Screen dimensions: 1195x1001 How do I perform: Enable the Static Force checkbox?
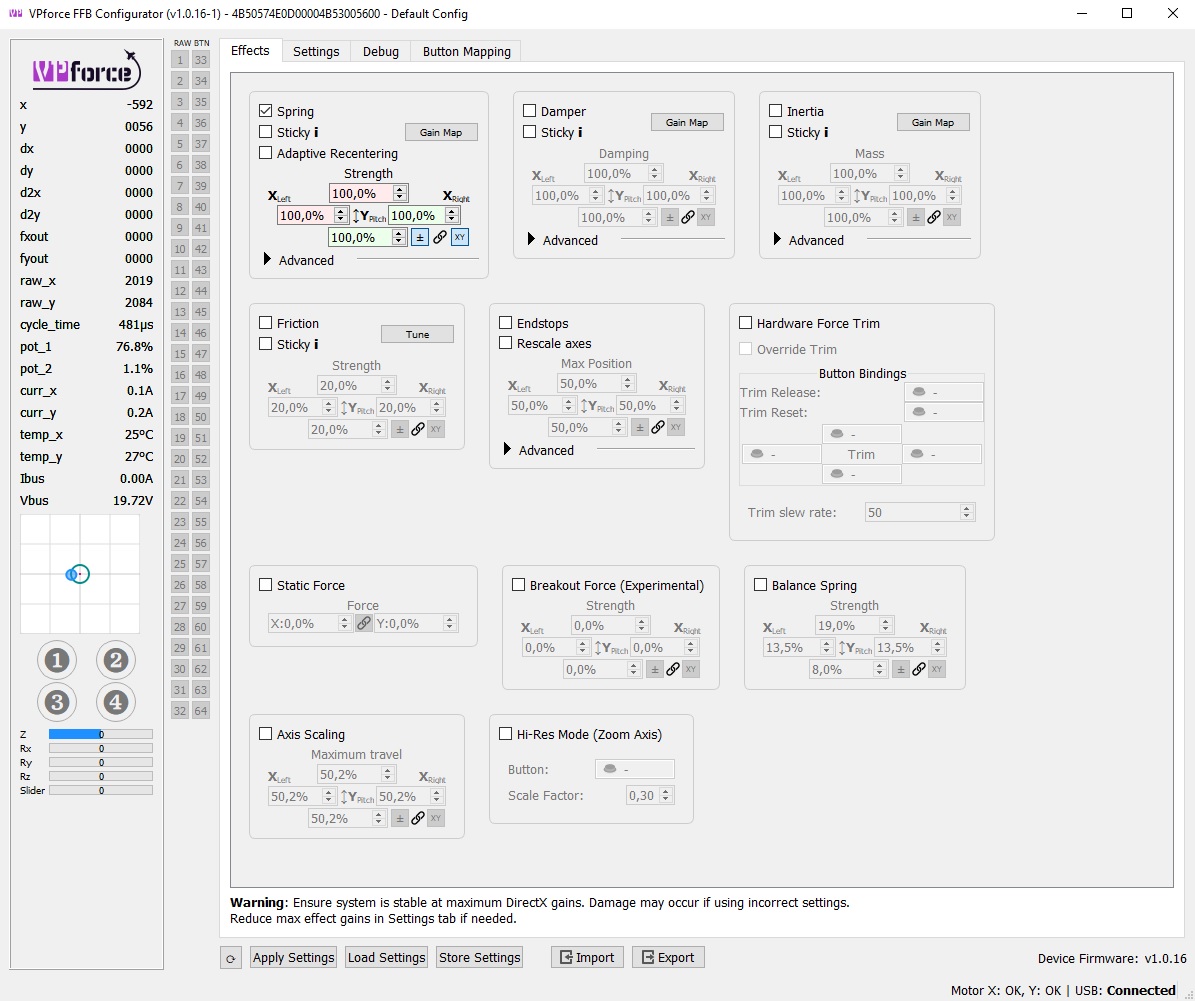265,585
